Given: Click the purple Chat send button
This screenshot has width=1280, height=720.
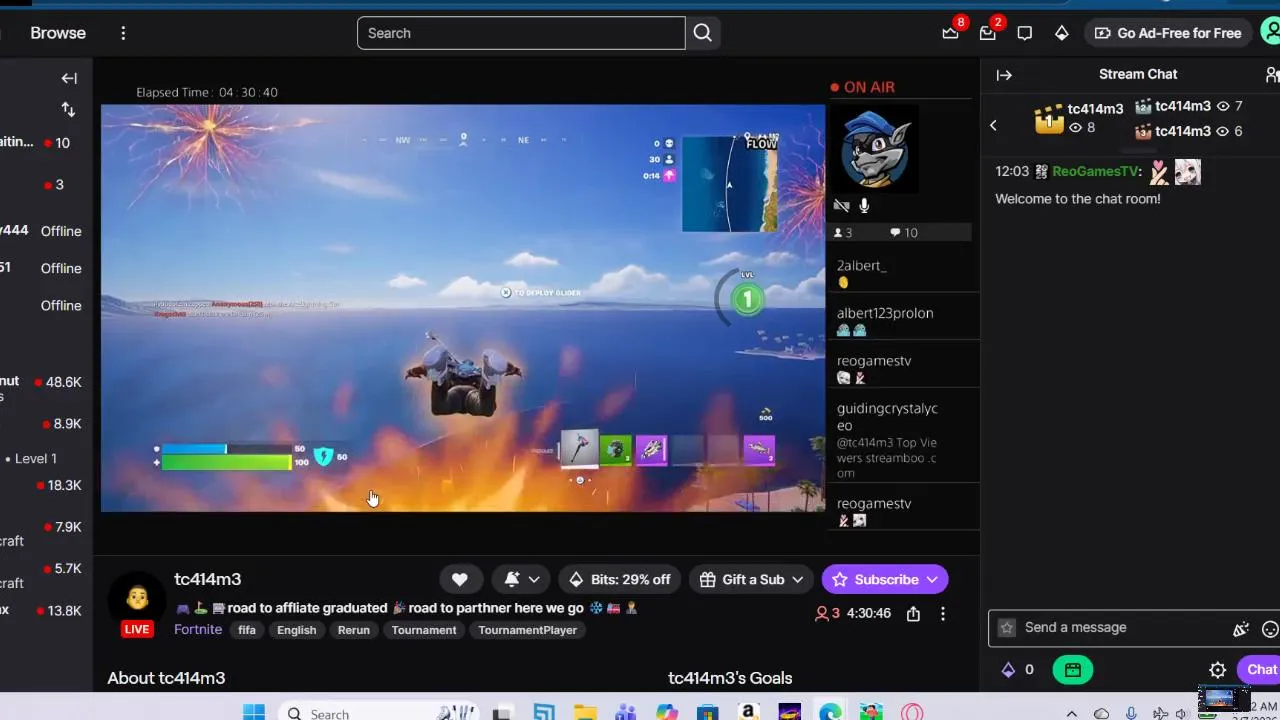Looking at the screenshot, I should [x=1259, y=670].
